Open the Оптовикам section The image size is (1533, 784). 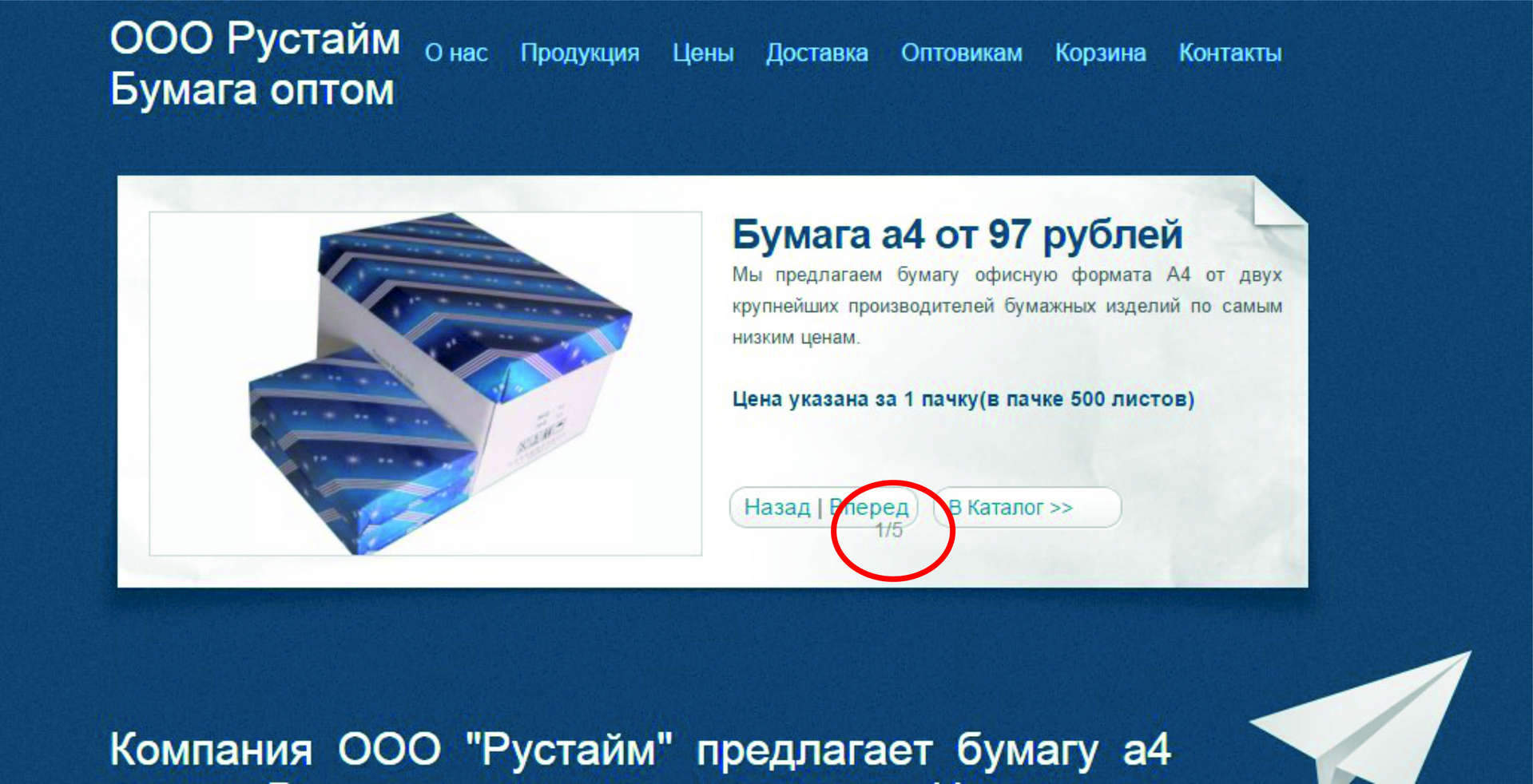pos(962,53)
